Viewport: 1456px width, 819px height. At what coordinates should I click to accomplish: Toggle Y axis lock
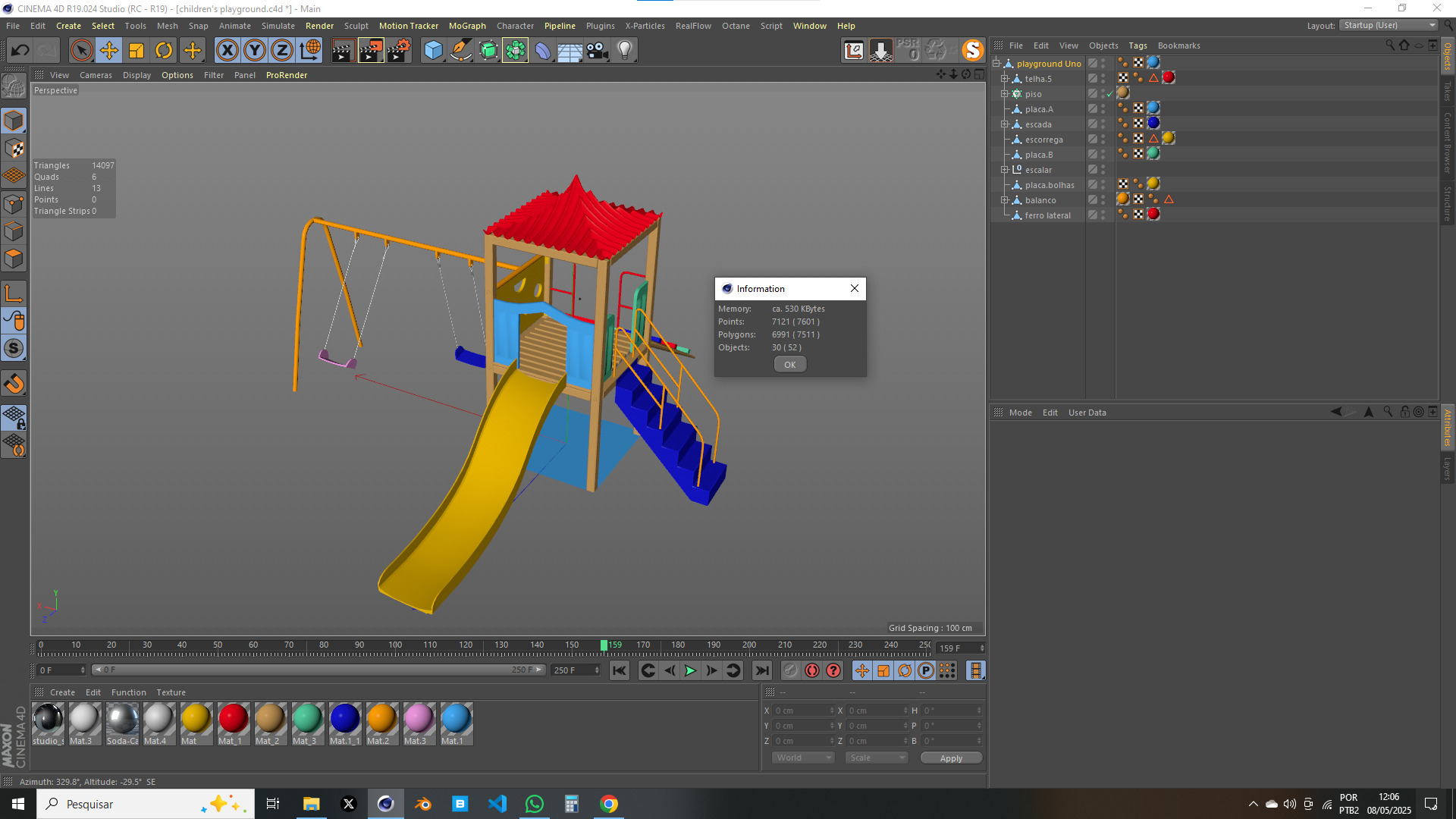pyautogui.click(x=255, y=51)
